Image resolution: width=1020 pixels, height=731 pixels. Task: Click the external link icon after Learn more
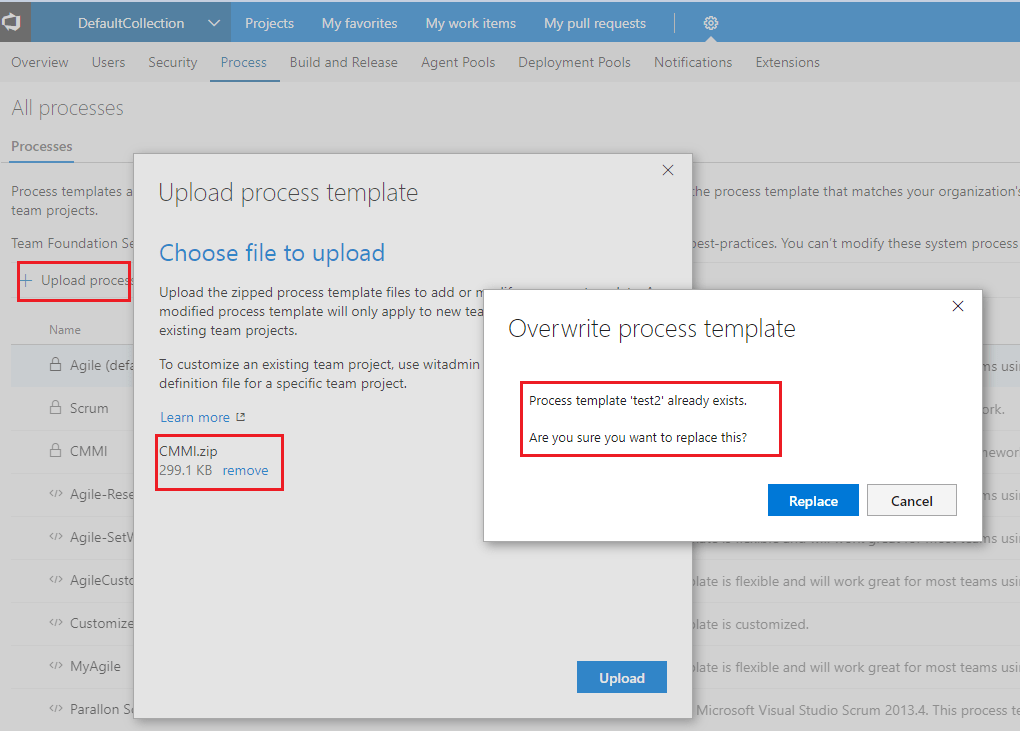[238, 417]
